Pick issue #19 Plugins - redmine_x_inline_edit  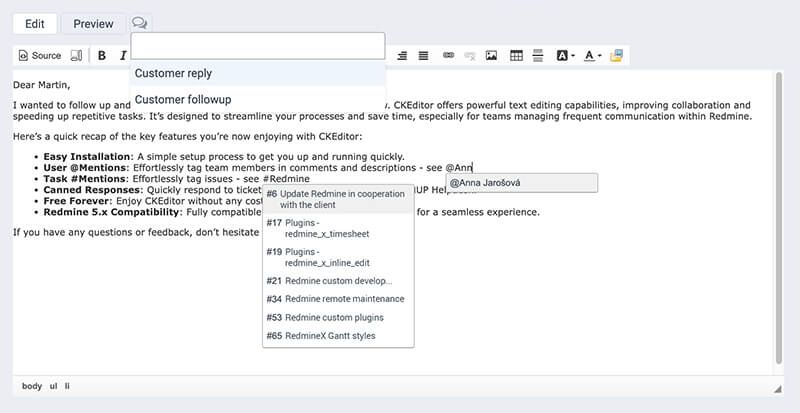pos(338,257)
